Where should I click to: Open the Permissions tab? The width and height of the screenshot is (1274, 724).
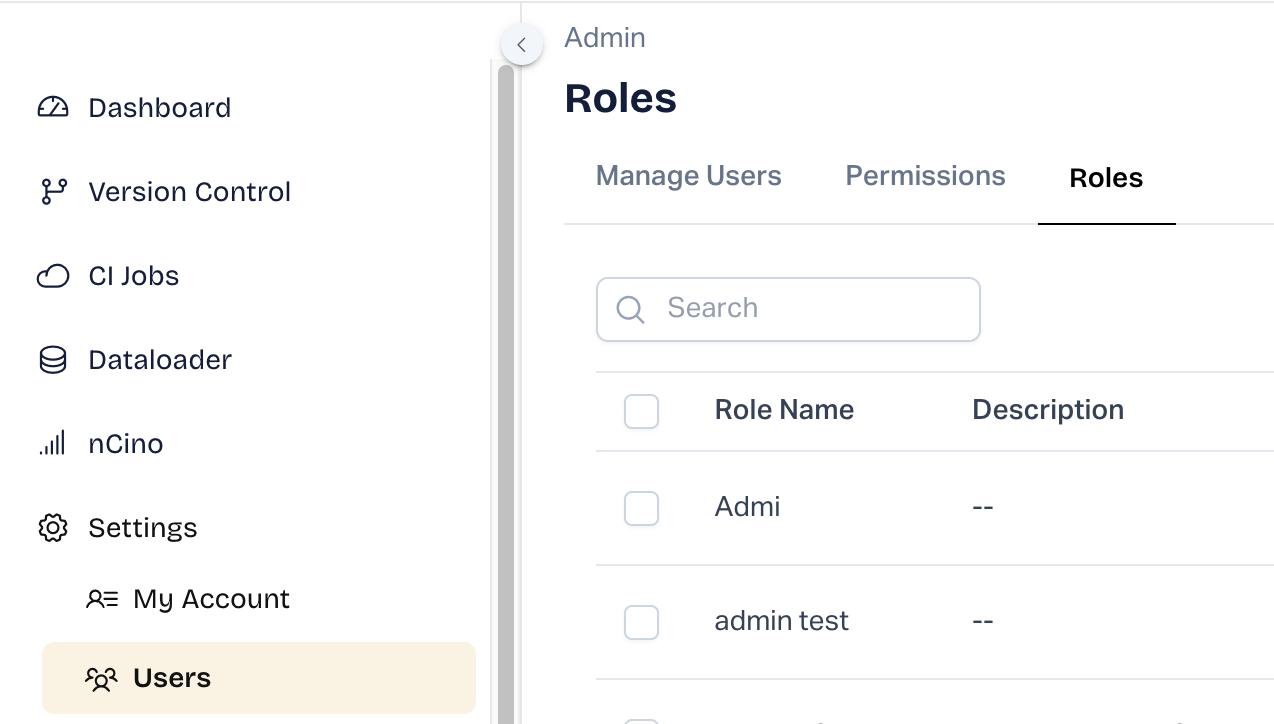[x=925, y=176]
